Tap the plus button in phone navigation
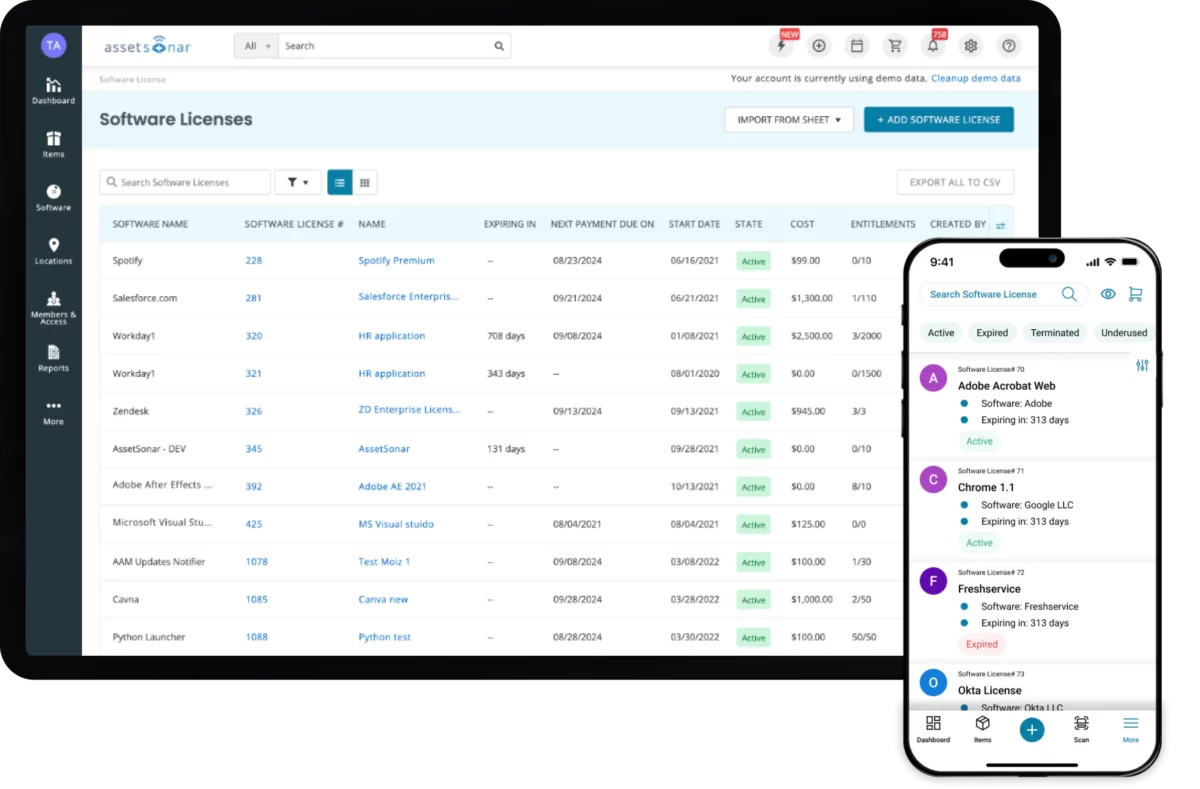 (1031, 729)
